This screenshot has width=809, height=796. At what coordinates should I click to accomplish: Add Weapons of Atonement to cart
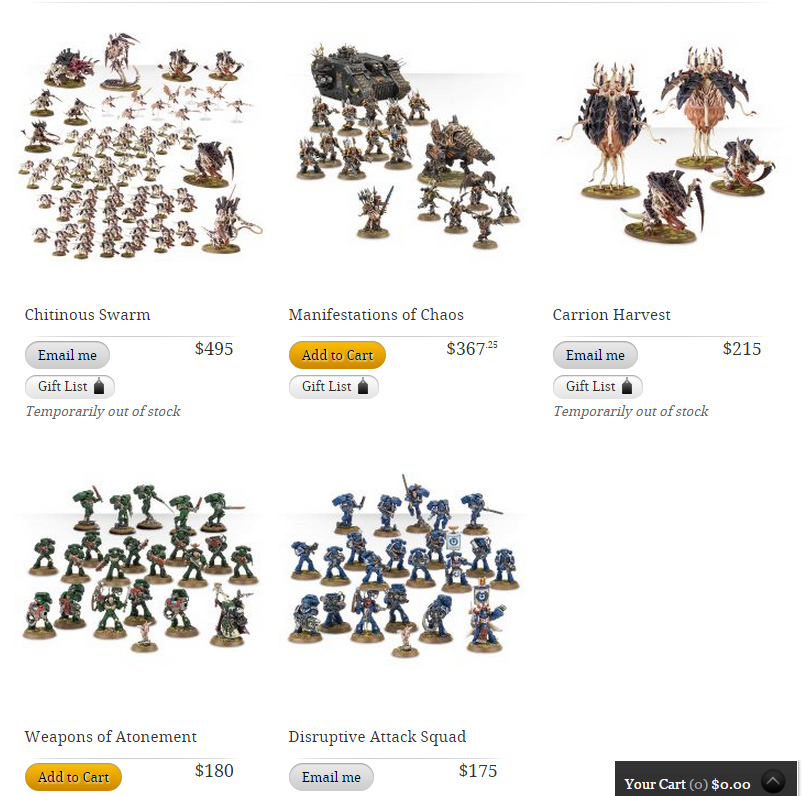coord(73,777)
